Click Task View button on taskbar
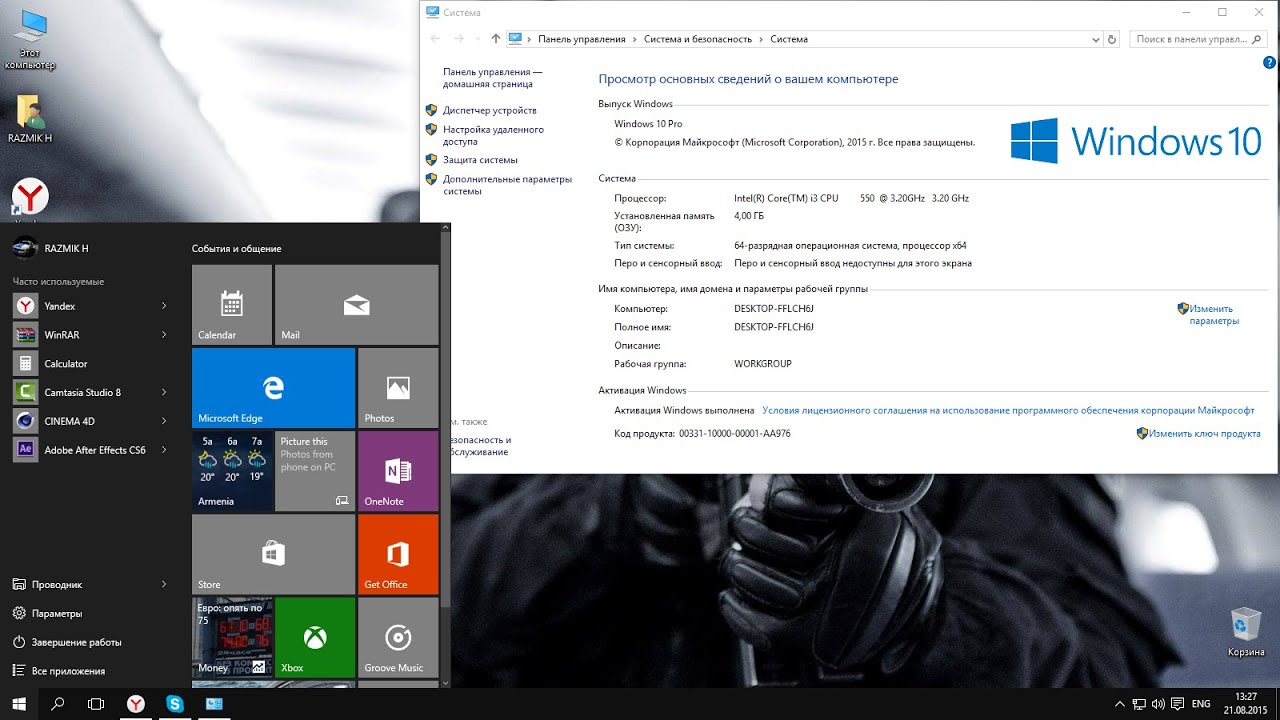Screen dimensions: 1280x720 click(x=96, y=704)
